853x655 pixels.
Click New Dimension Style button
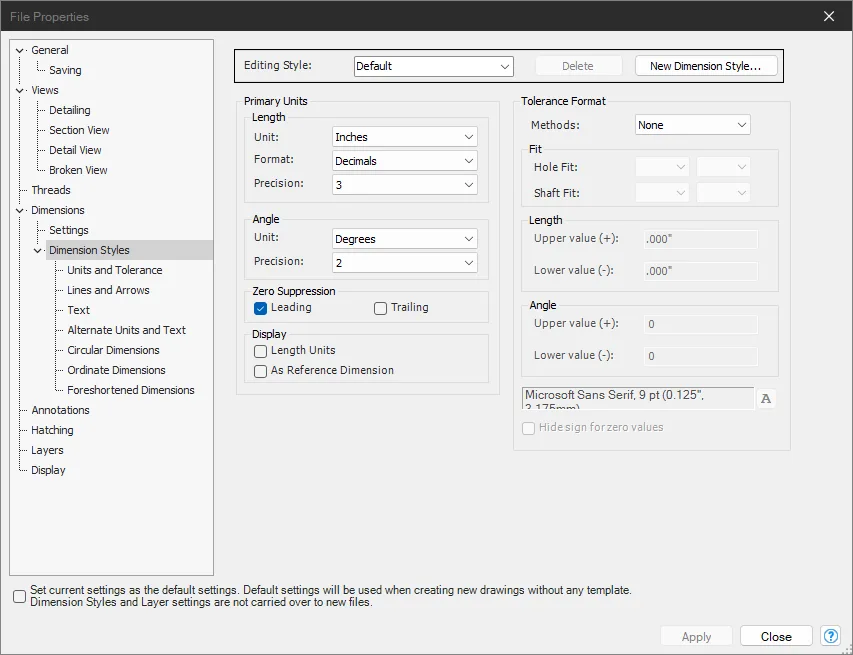click(x=706, y=66)
